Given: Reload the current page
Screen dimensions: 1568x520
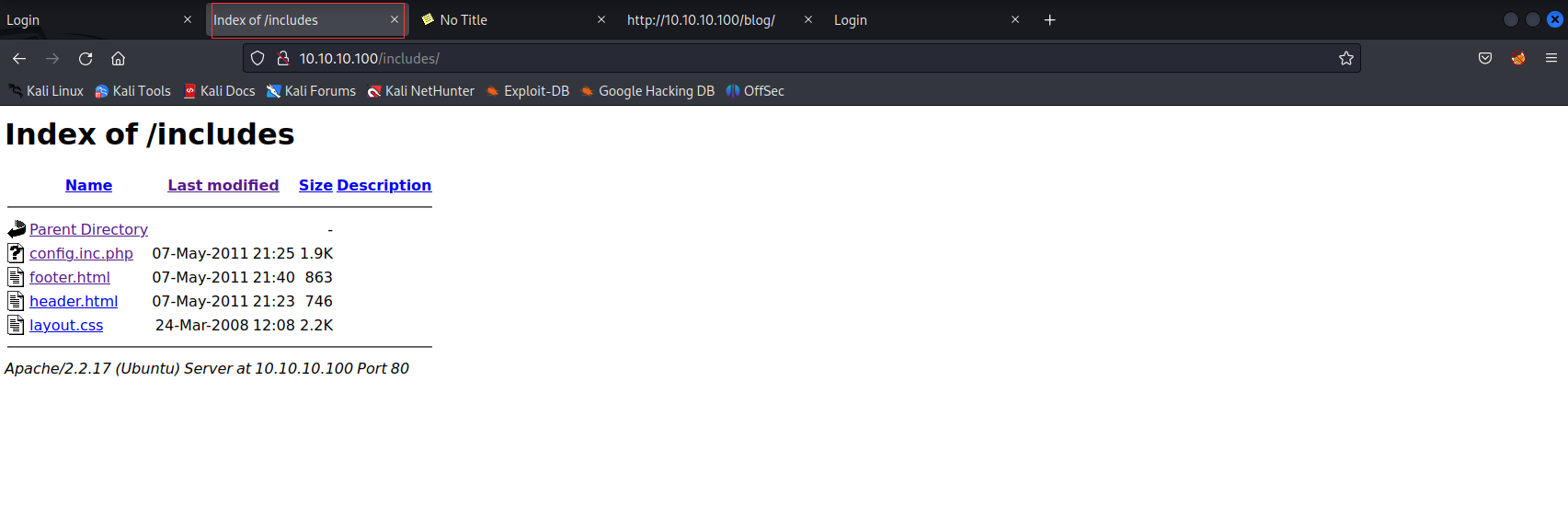Looking at the screenshot, I should coord(86,58).
